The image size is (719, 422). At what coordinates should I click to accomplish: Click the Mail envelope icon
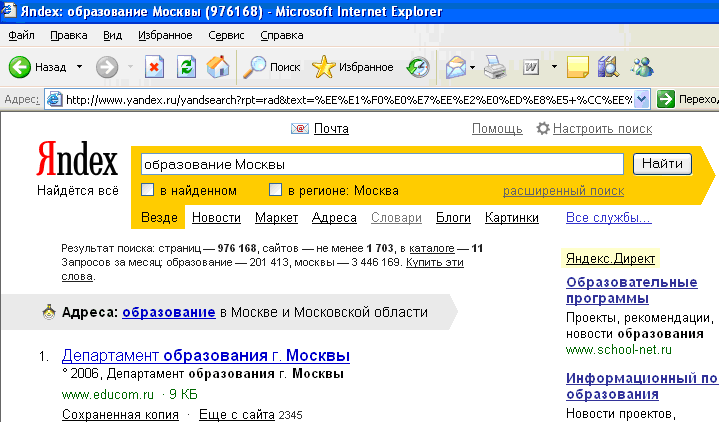[x=456, y=67]
